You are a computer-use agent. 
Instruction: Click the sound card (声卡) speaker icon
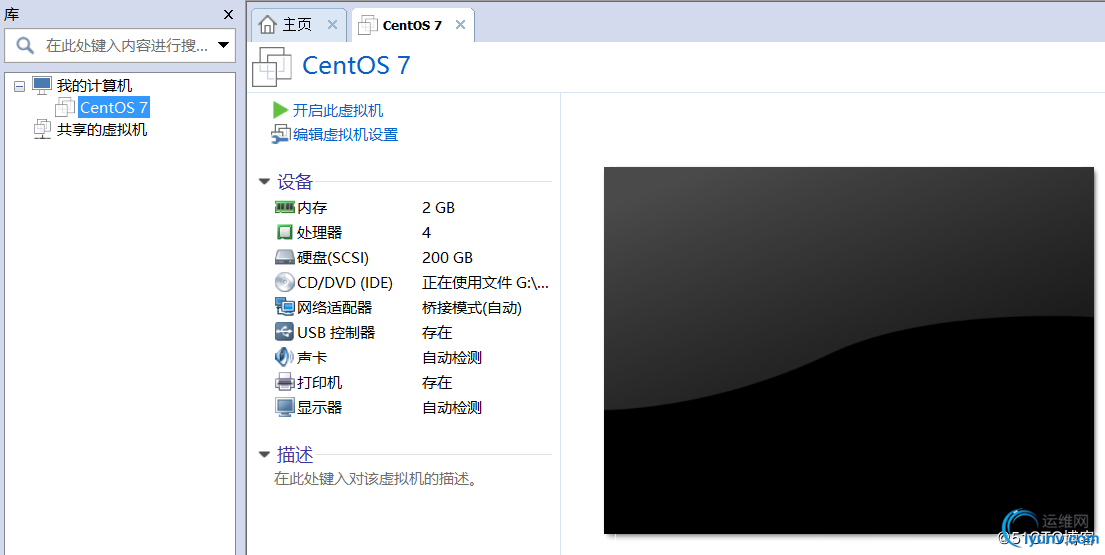tap(284, 357)
